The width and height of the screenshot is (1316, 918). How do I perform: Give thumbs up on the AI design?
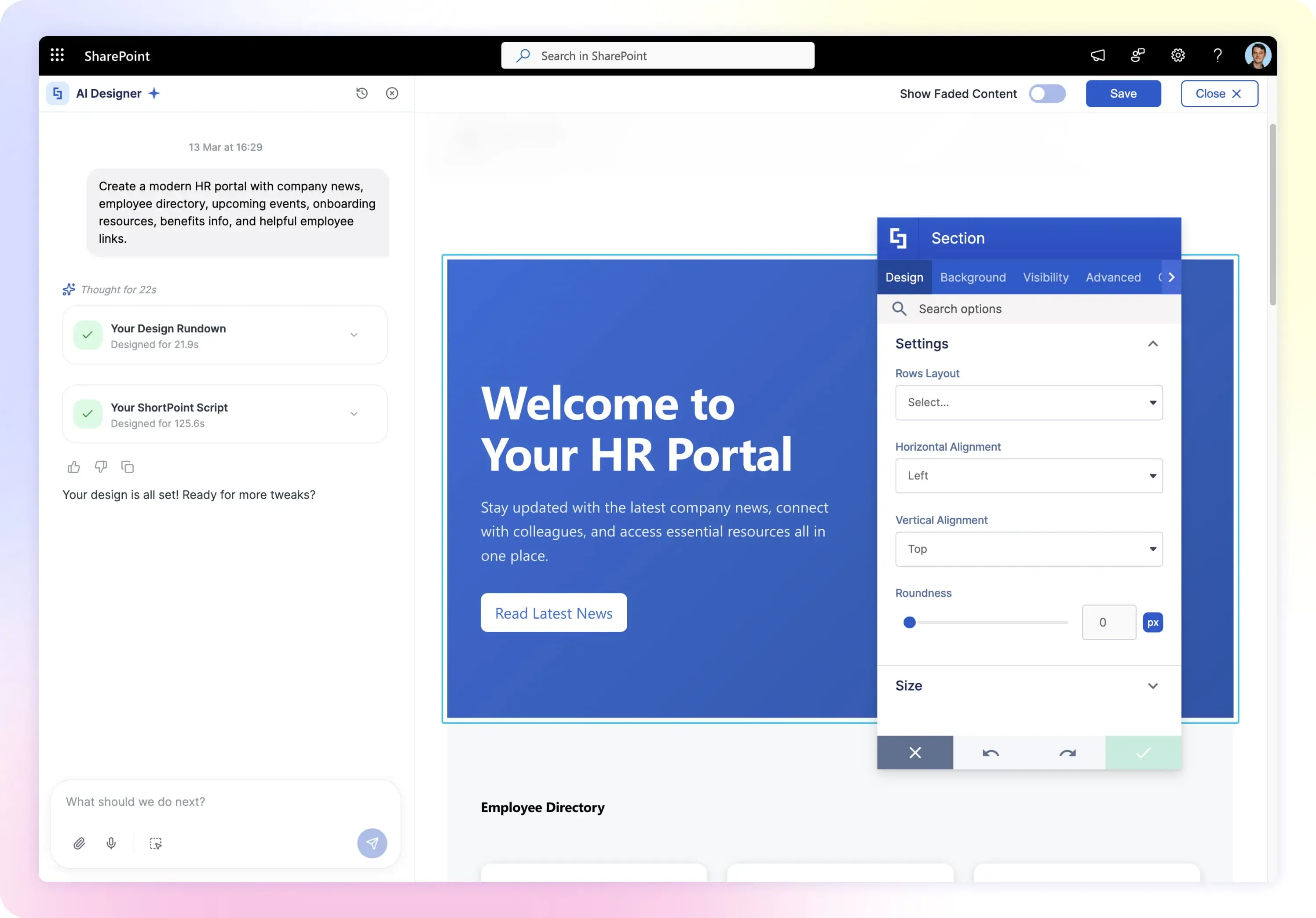tap(73, 467)
